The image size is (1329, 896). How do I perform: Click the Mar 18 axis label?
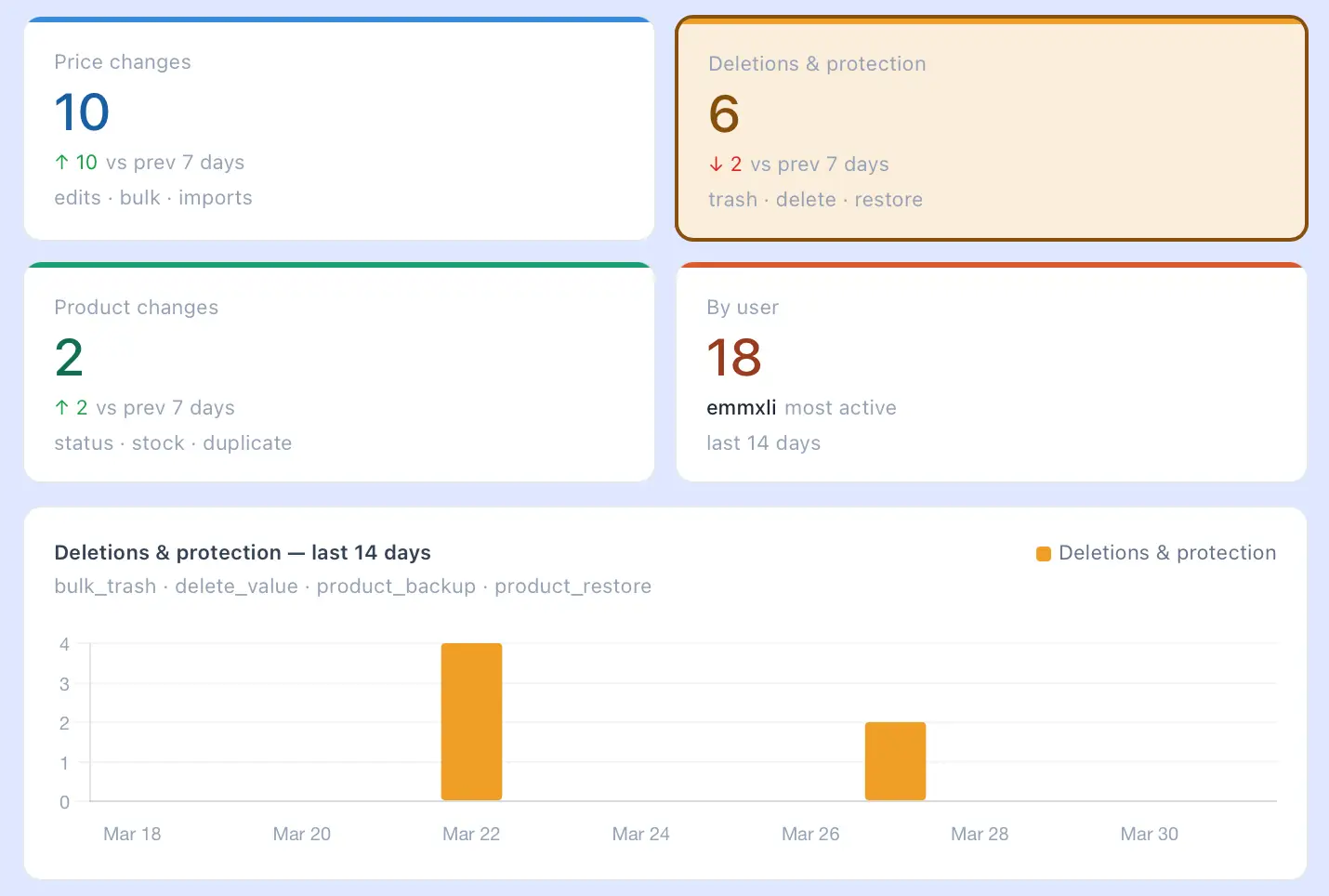(x=132, y=834)
